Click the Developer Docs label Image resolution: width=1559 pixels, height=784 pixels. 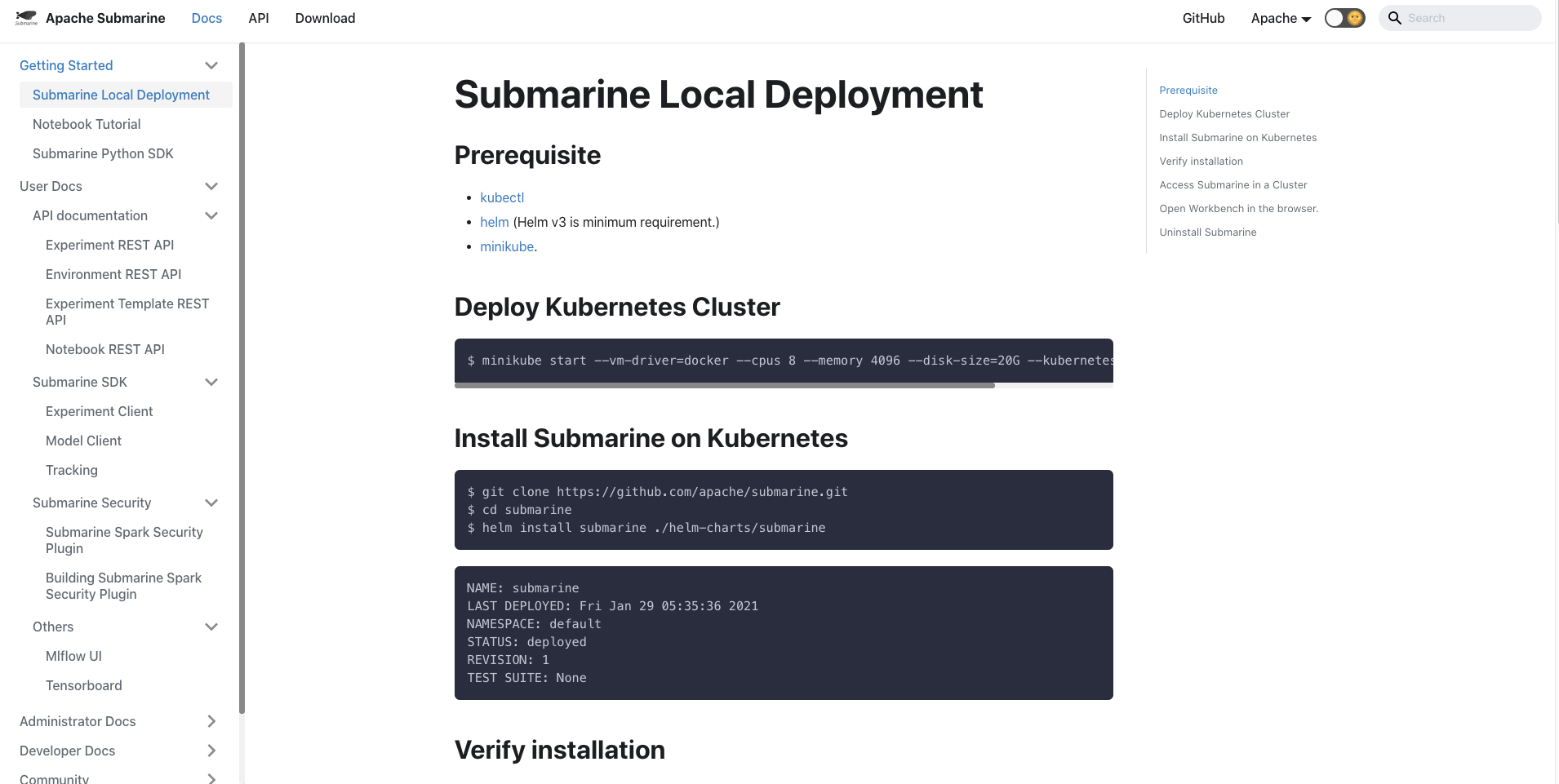(x=67, y=751)
